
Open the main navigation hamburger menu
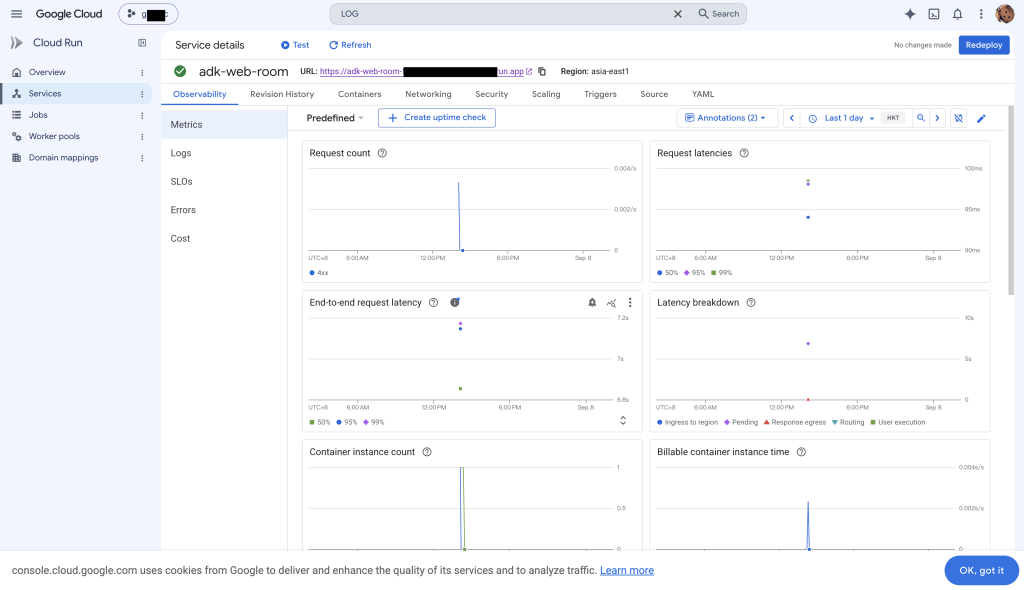click(x=16, y=14)
